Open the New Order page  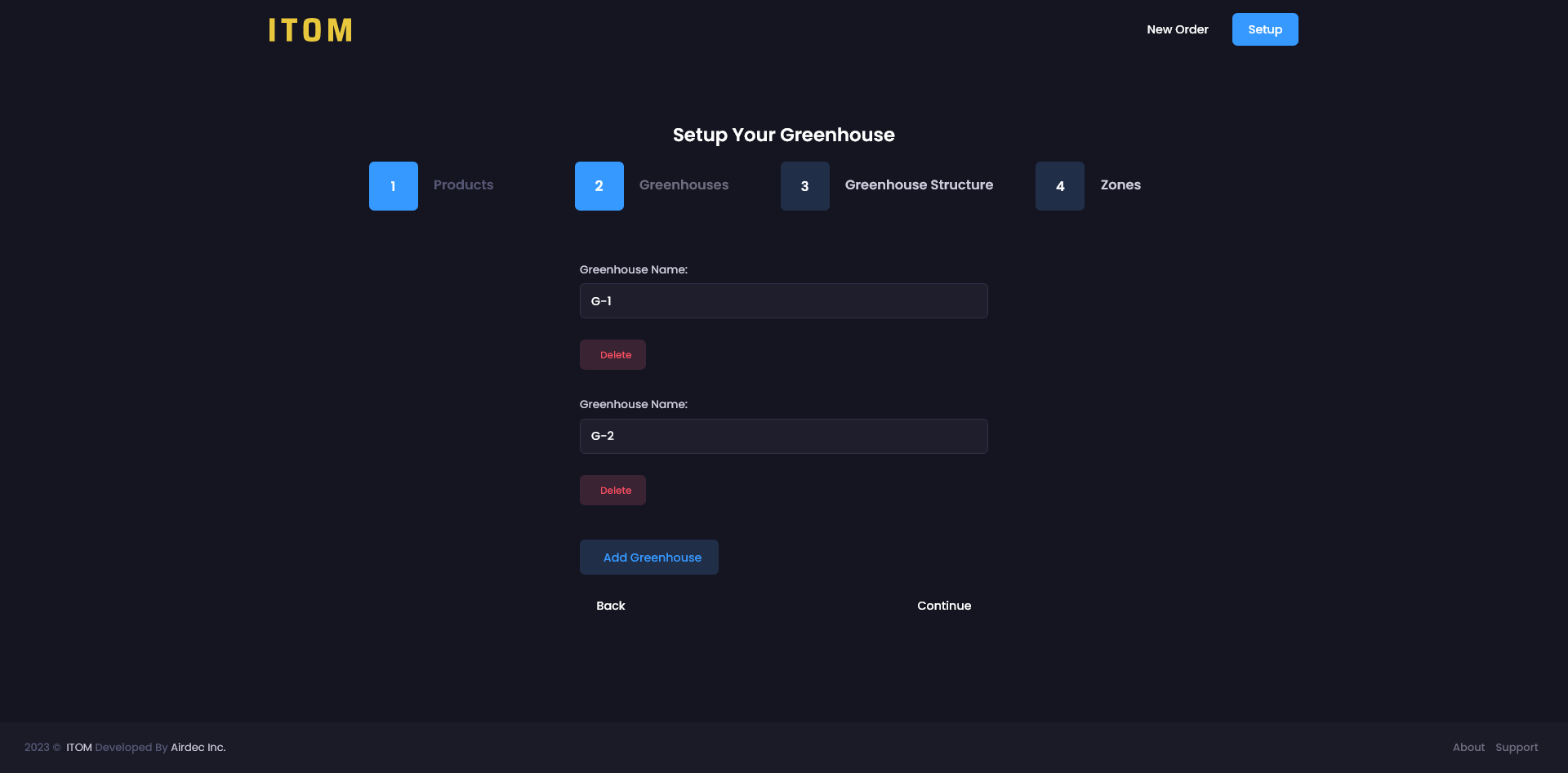coord(1177,29)
